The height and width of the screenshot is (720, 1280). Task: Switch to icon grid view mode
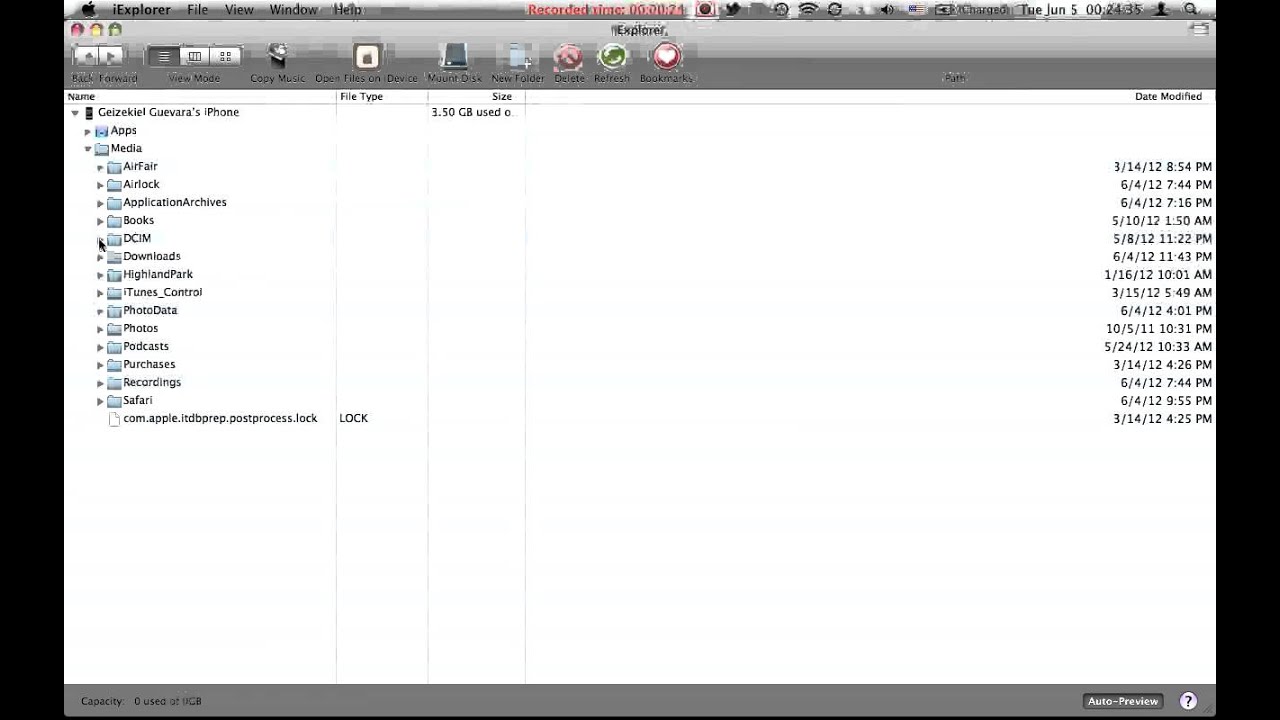(226, 57)
